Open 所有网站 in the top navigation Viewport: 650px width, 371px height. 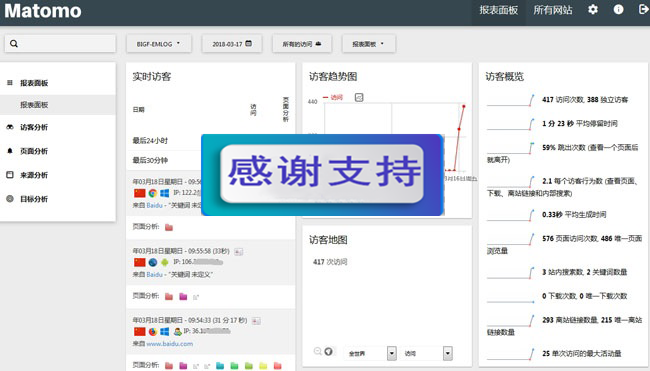pos(553,10)
